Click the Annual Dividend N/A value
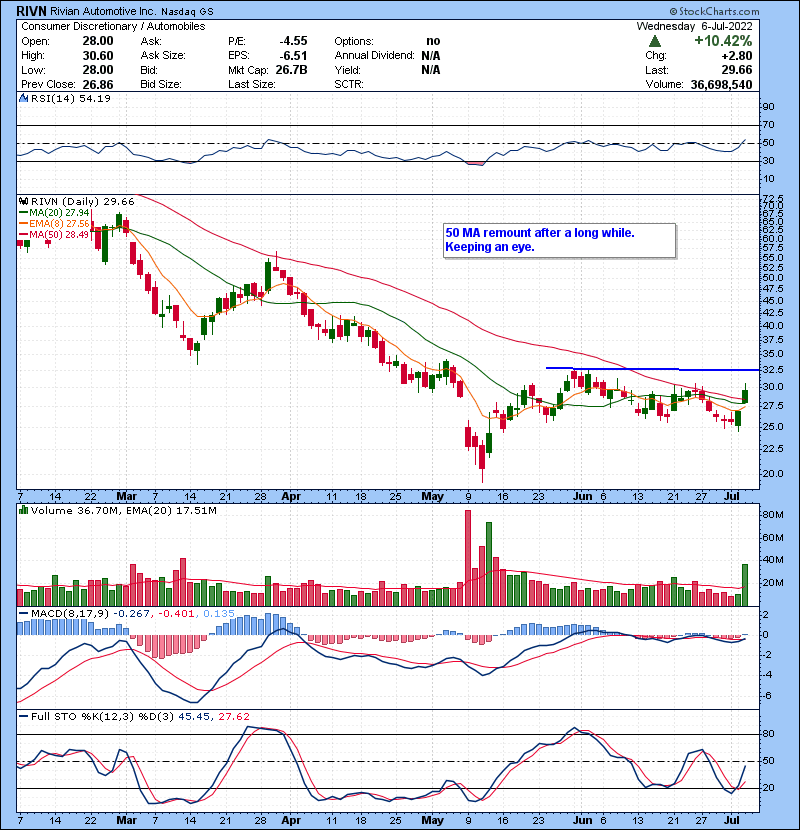This screenshot has width=800, height=830. (430, 56)
